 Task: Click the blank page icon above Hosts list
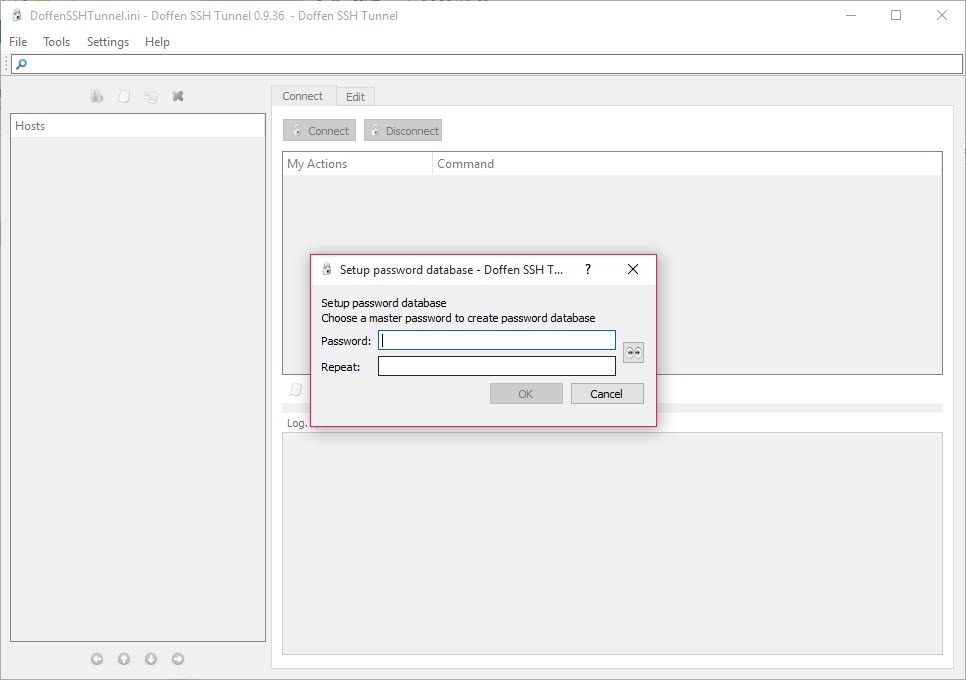[x=124, y=96]
